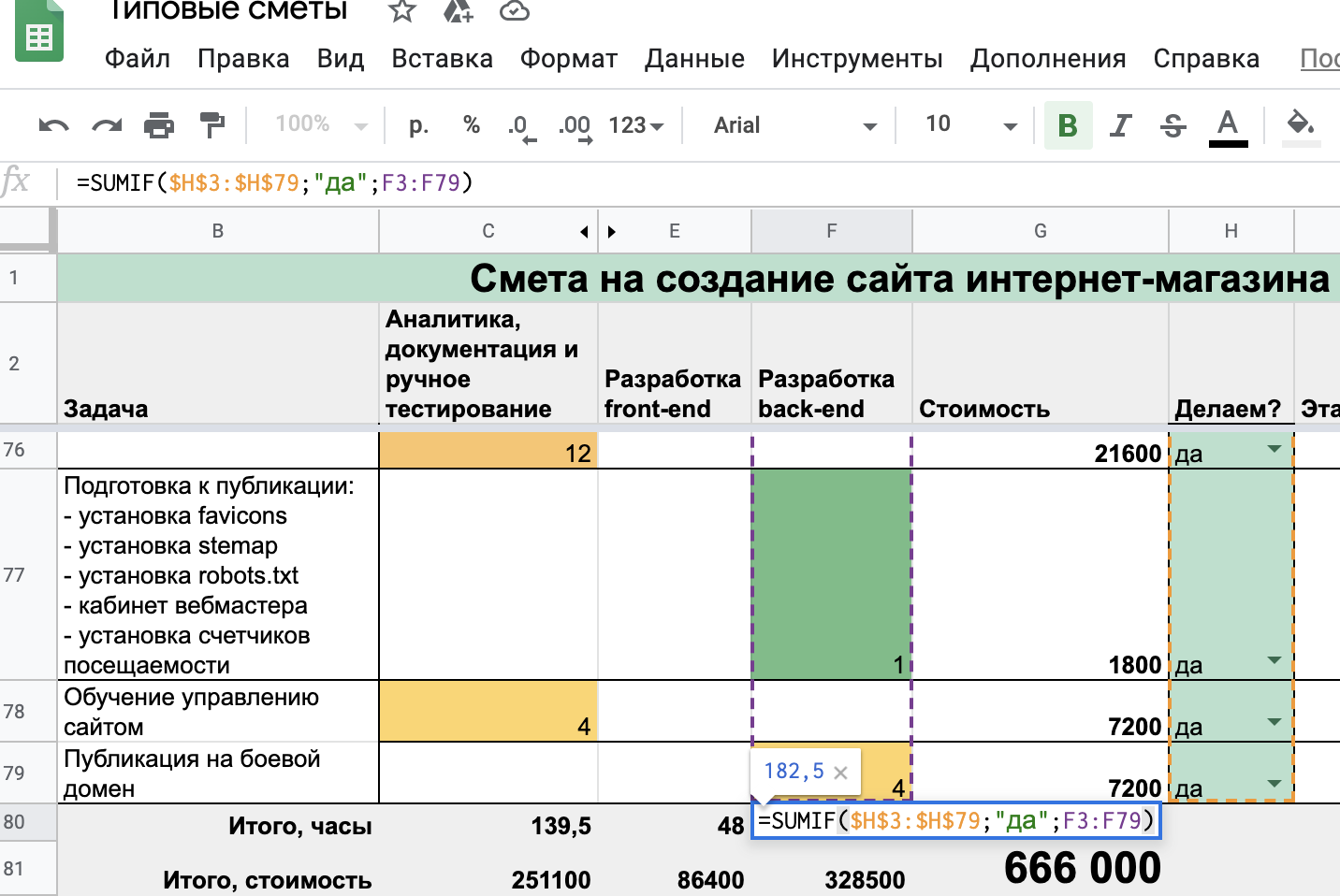Decrease decimal places button
1340x896 pixels.
click(520, 126)
